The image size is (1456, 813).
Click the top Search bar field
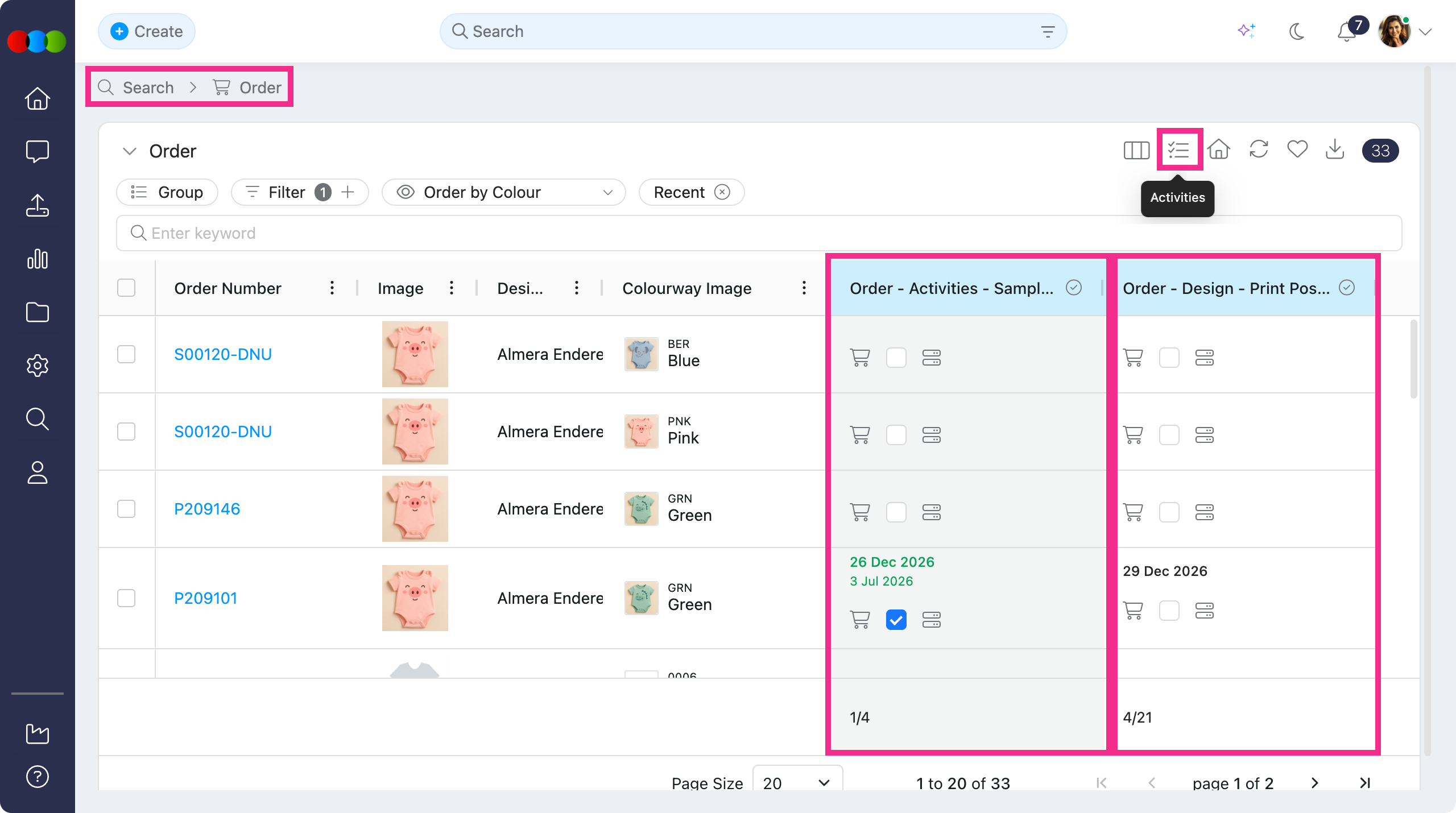[x=753, y=31]
